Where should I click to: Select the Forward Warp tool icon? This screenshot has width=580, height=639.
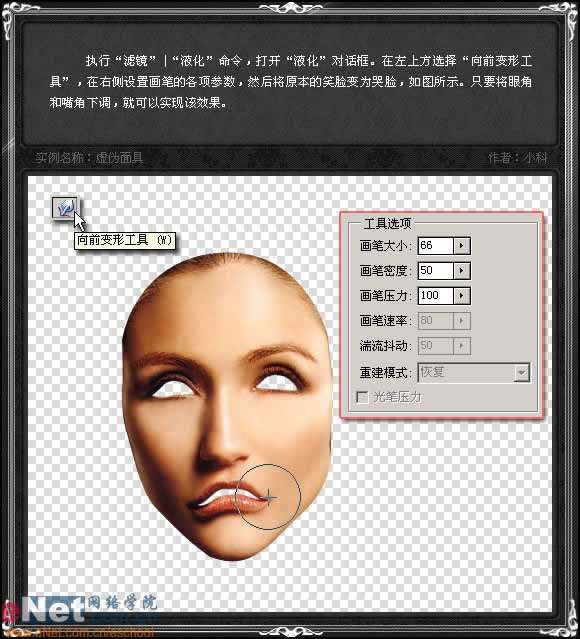pyautogui.click(x=65, y=208)
